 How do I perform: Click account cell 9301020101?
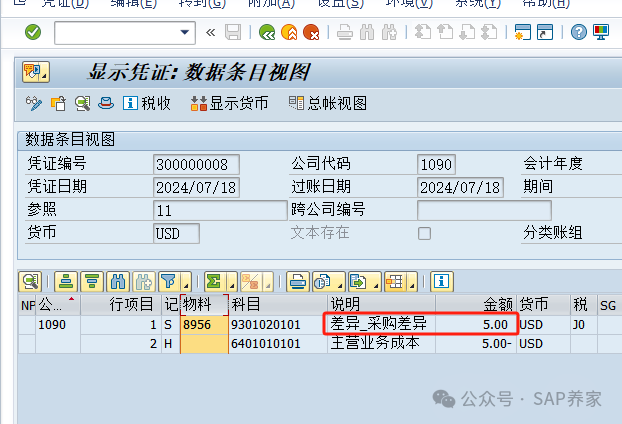pos(278,325)
